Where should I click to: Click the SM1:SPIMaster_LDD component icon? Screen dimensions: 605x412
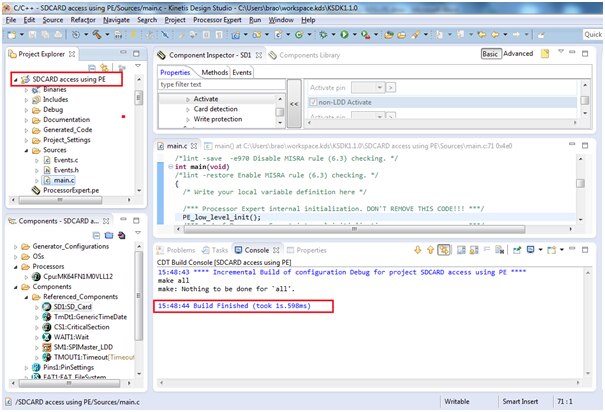coord(46,345)
